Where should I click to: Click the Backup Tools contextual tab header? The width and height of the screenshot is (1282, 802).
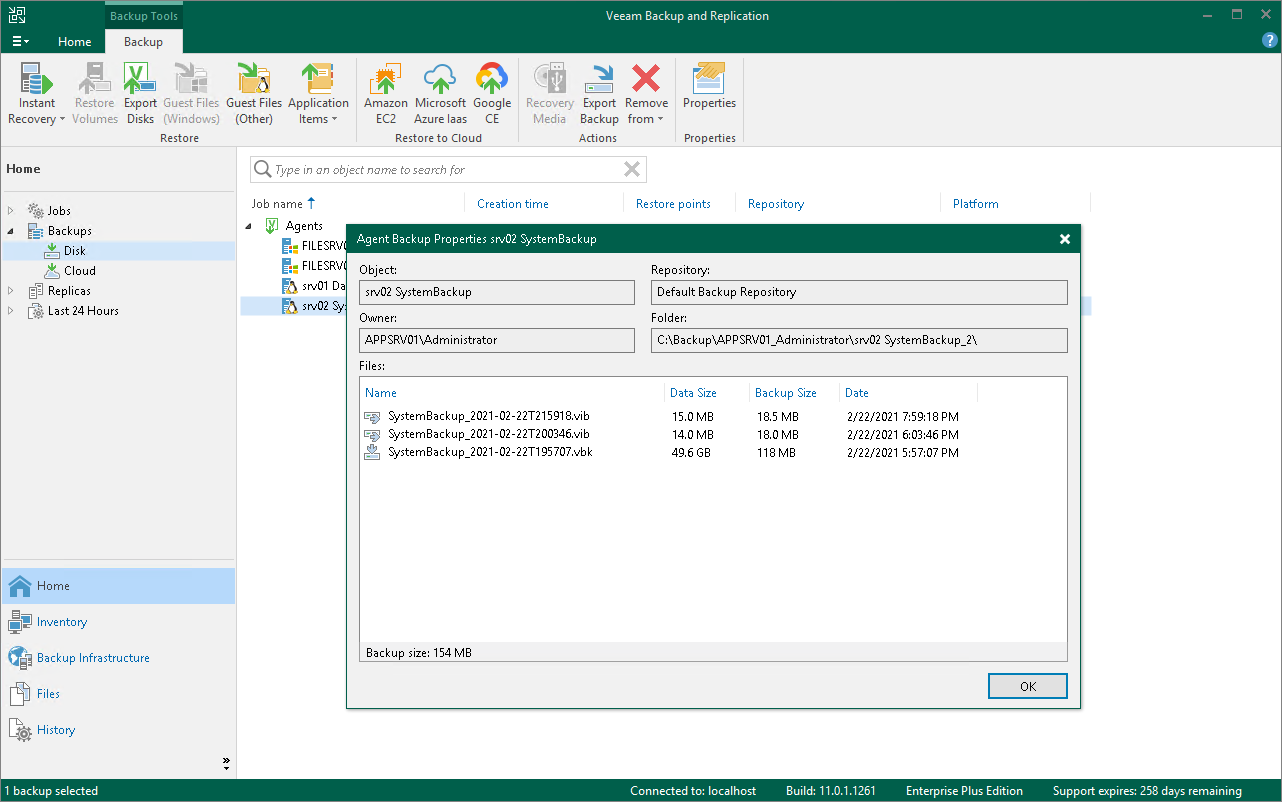pyautogui.click(x=143, y=16)
